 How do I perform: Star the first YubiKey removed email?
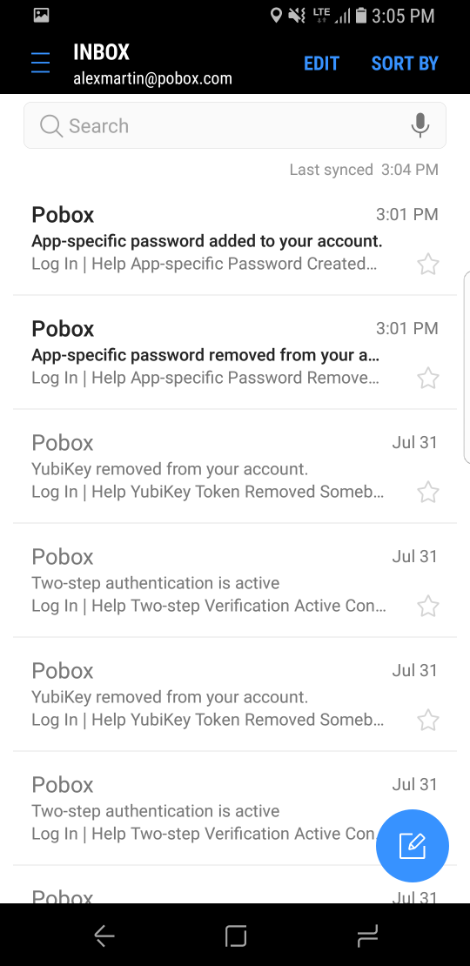(x=428, y=492)
